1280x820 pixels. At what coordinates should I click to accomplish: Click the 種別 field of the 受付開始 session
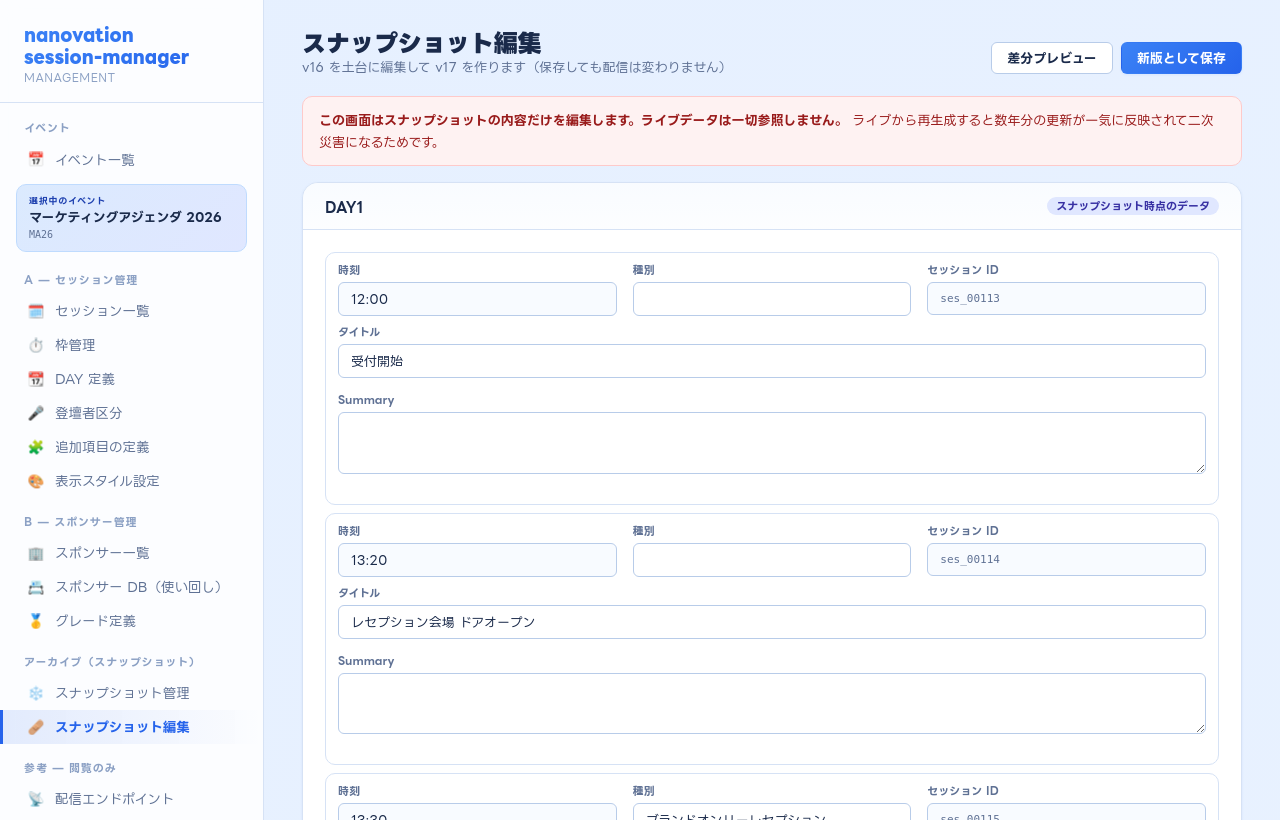click(x=772, y=299)
